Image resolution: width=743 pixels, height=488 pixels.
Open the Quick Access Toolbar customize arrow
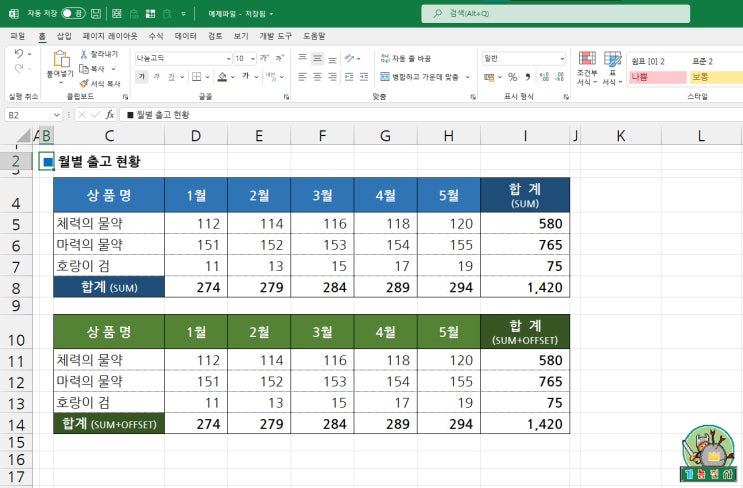[183, 14]
